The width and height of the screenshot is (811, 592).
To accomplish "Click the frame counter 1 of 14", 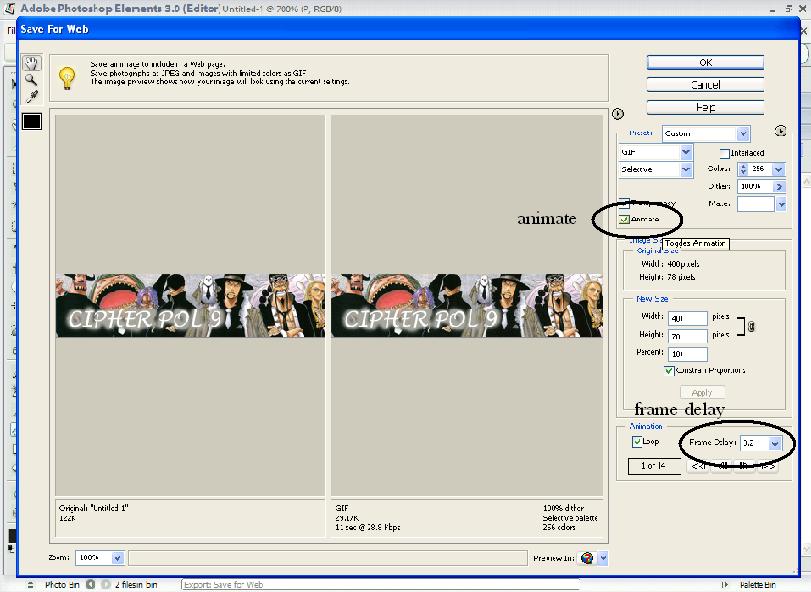I will tap(653, 466).
